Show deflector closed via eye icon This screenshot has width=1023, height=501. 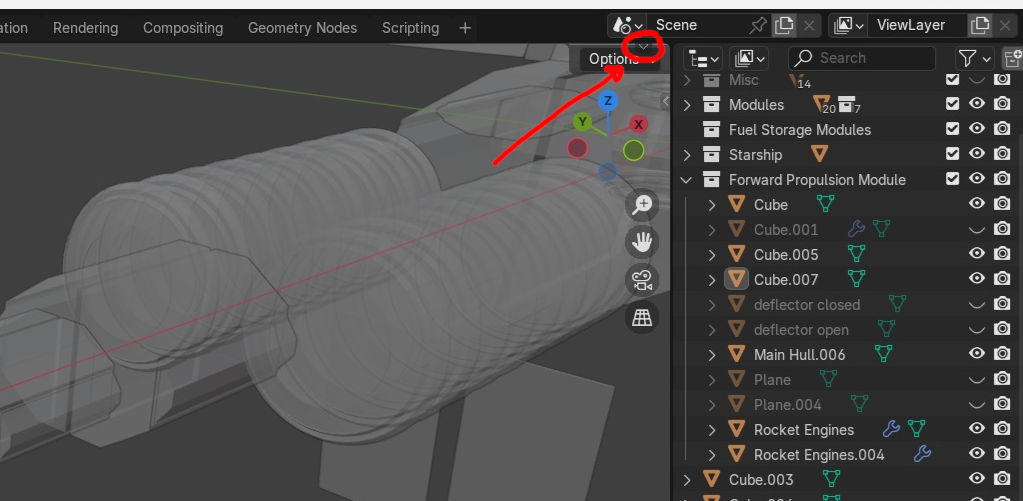click(977, 305)
